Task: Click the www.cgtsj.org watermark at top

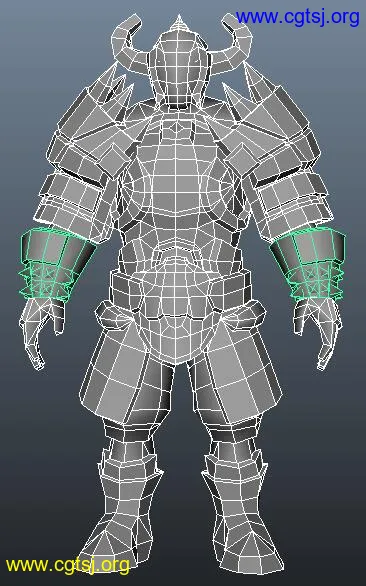Action: click(298, 17)
